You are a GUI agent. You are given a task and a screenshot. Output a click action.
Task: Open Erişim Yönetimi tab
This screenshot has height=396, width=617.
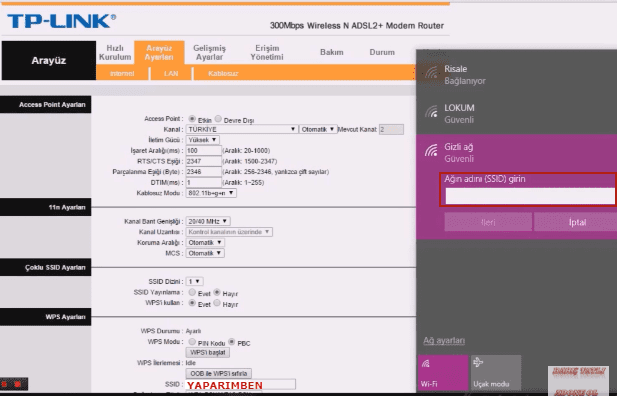click(267, 52)
